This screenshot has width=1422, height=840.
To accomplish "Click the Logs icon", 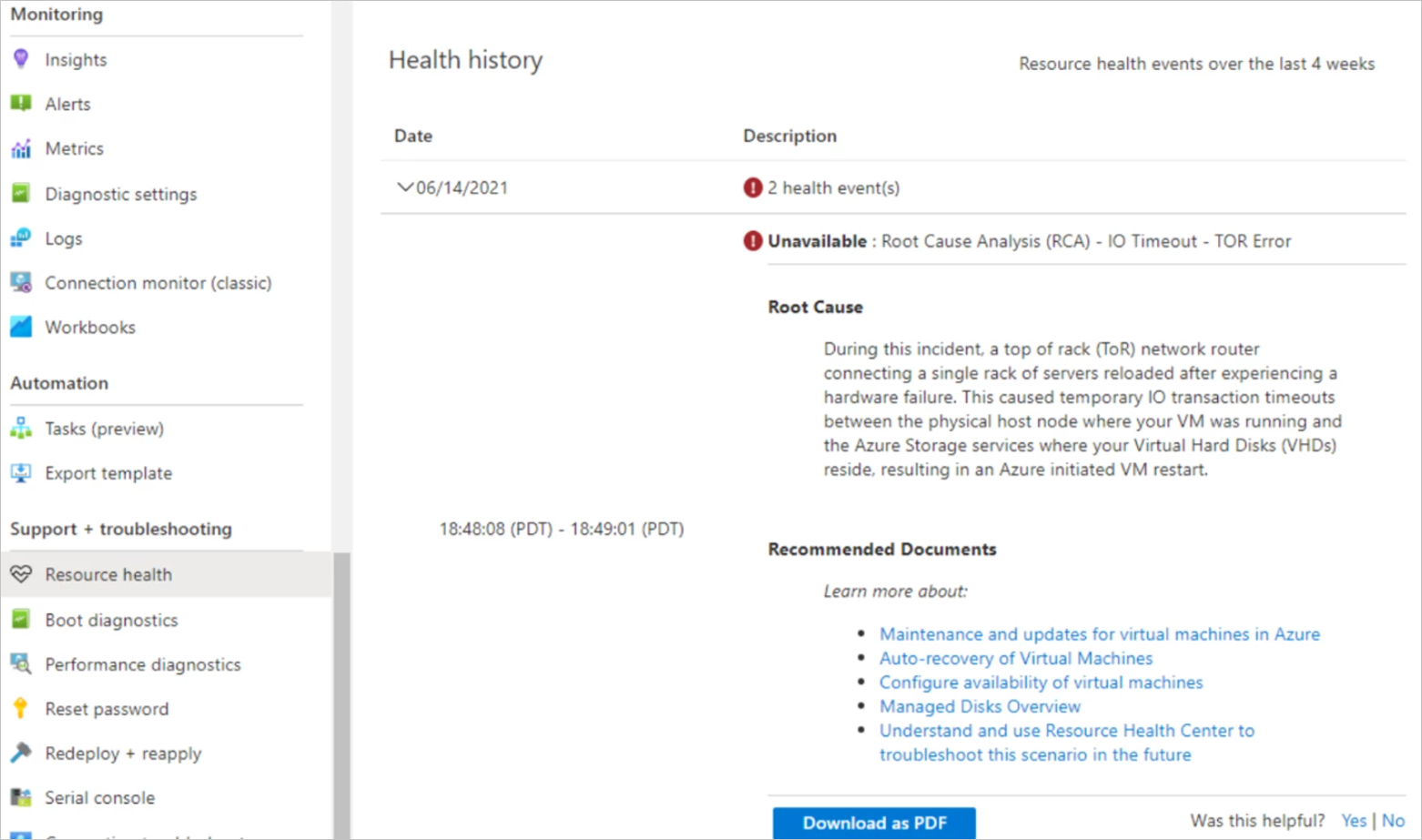I will (21, 238).
